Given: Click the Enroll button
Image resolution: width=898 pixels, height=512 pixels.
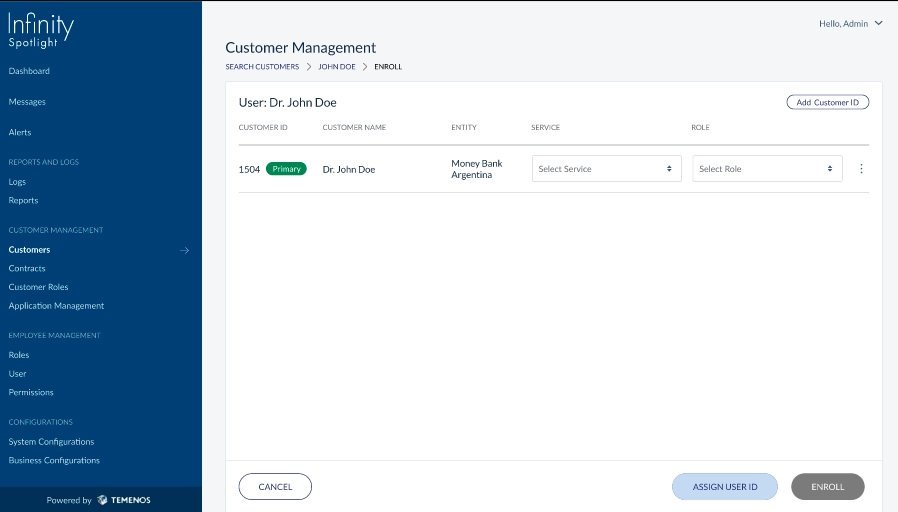Looking at the screenshot, I should click(x=828, y=487).
